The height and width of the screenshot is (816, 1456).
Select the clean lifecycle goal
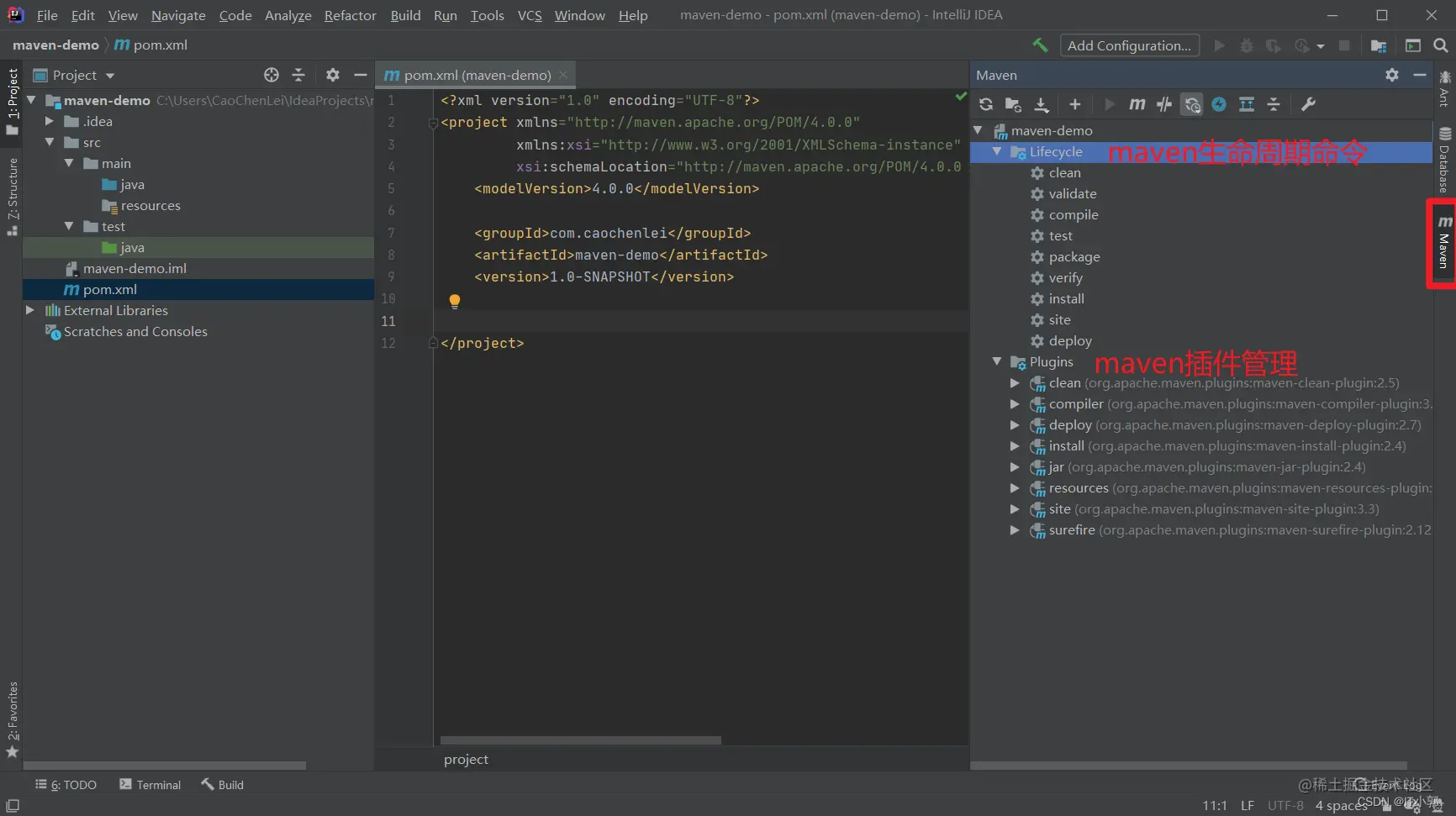pos(1064,172)
